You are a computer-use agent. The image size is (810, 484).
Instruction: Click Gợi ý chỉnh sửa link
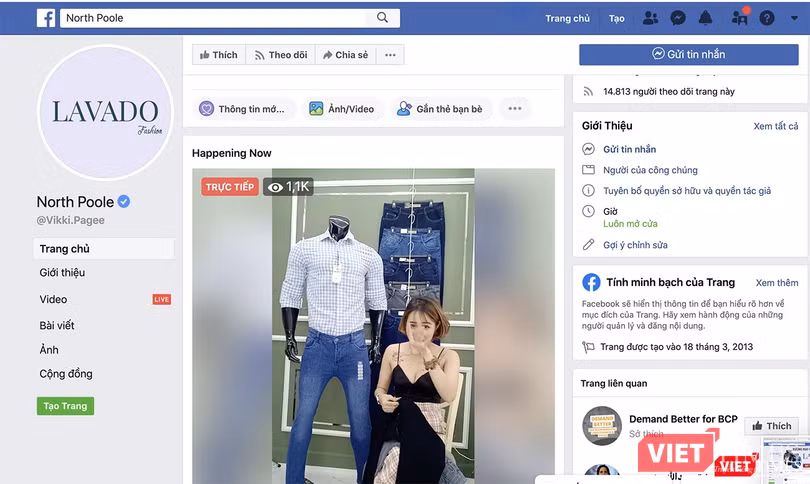(635, 245)
